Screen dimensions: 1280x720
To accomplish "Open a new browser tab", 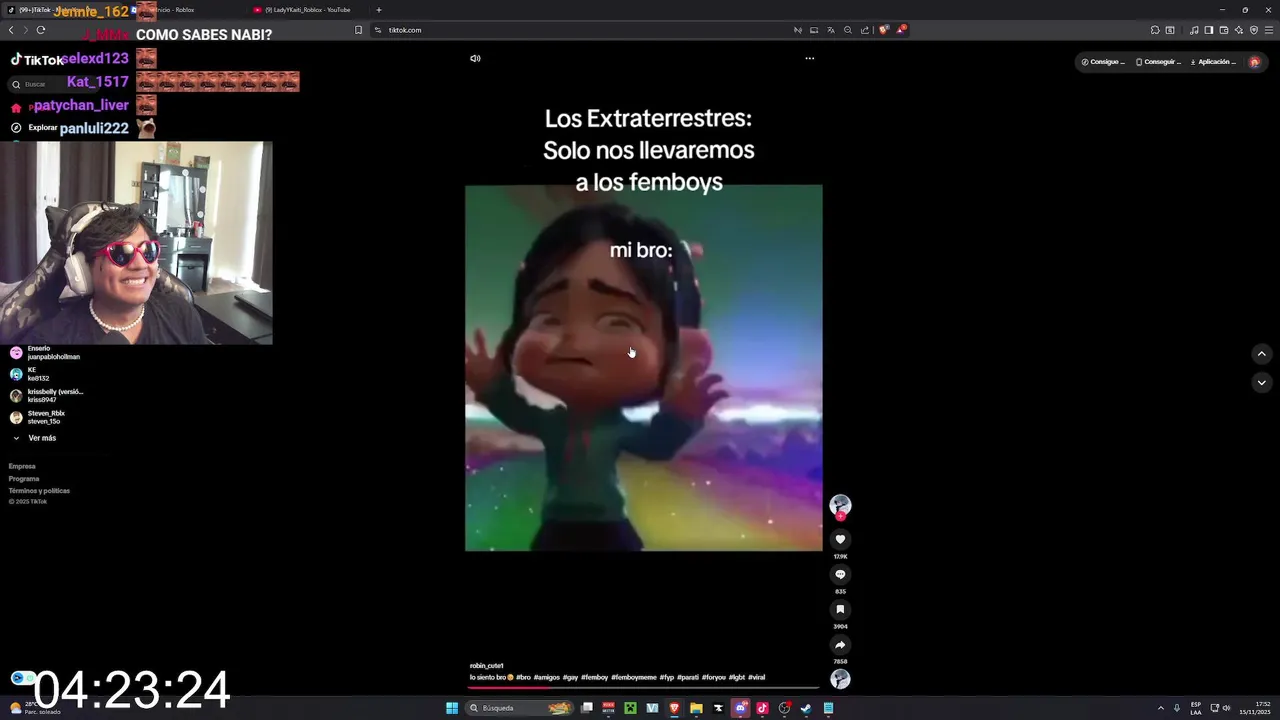I will 379,10.
